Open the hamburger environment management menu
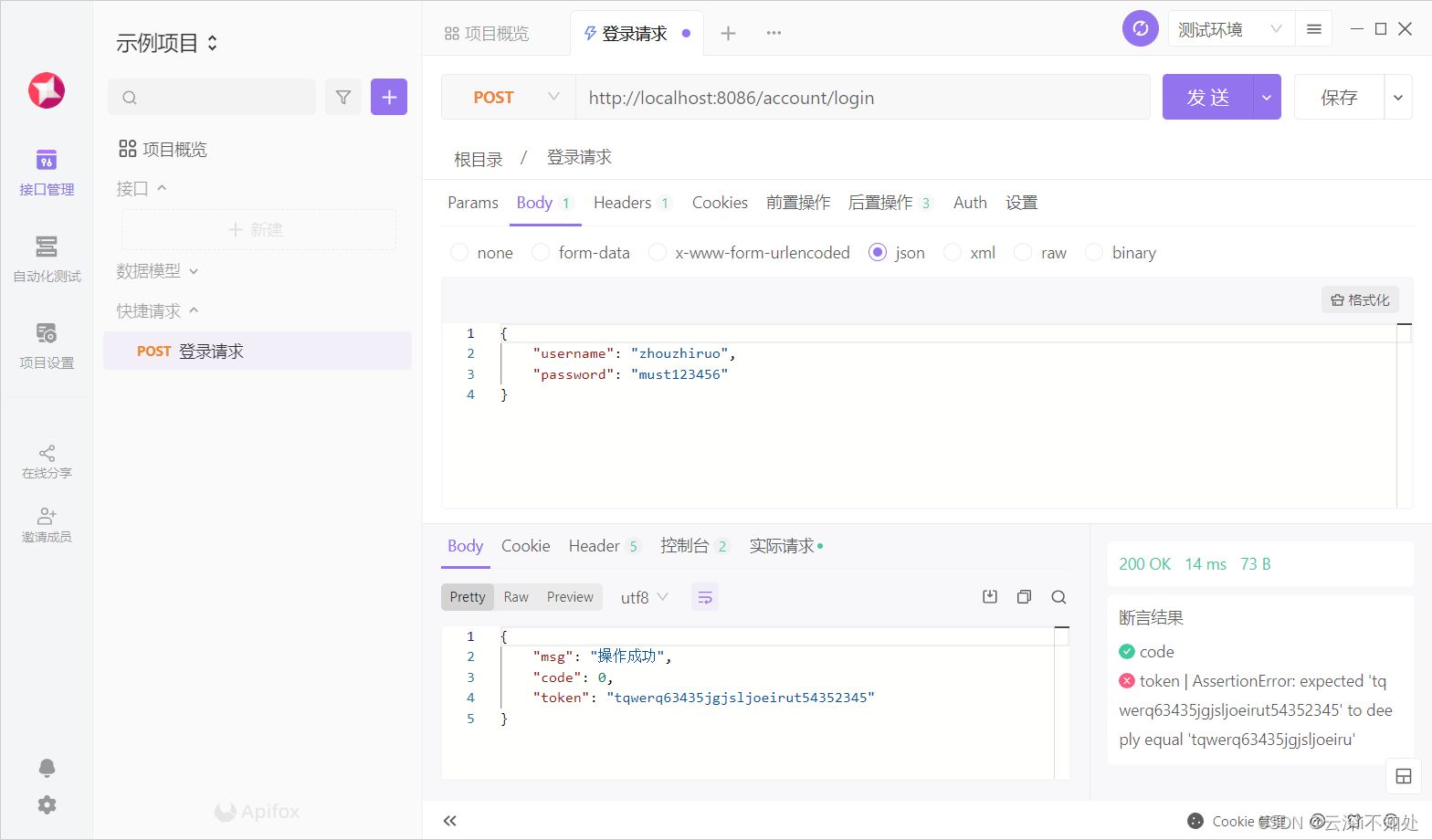 1314,29
